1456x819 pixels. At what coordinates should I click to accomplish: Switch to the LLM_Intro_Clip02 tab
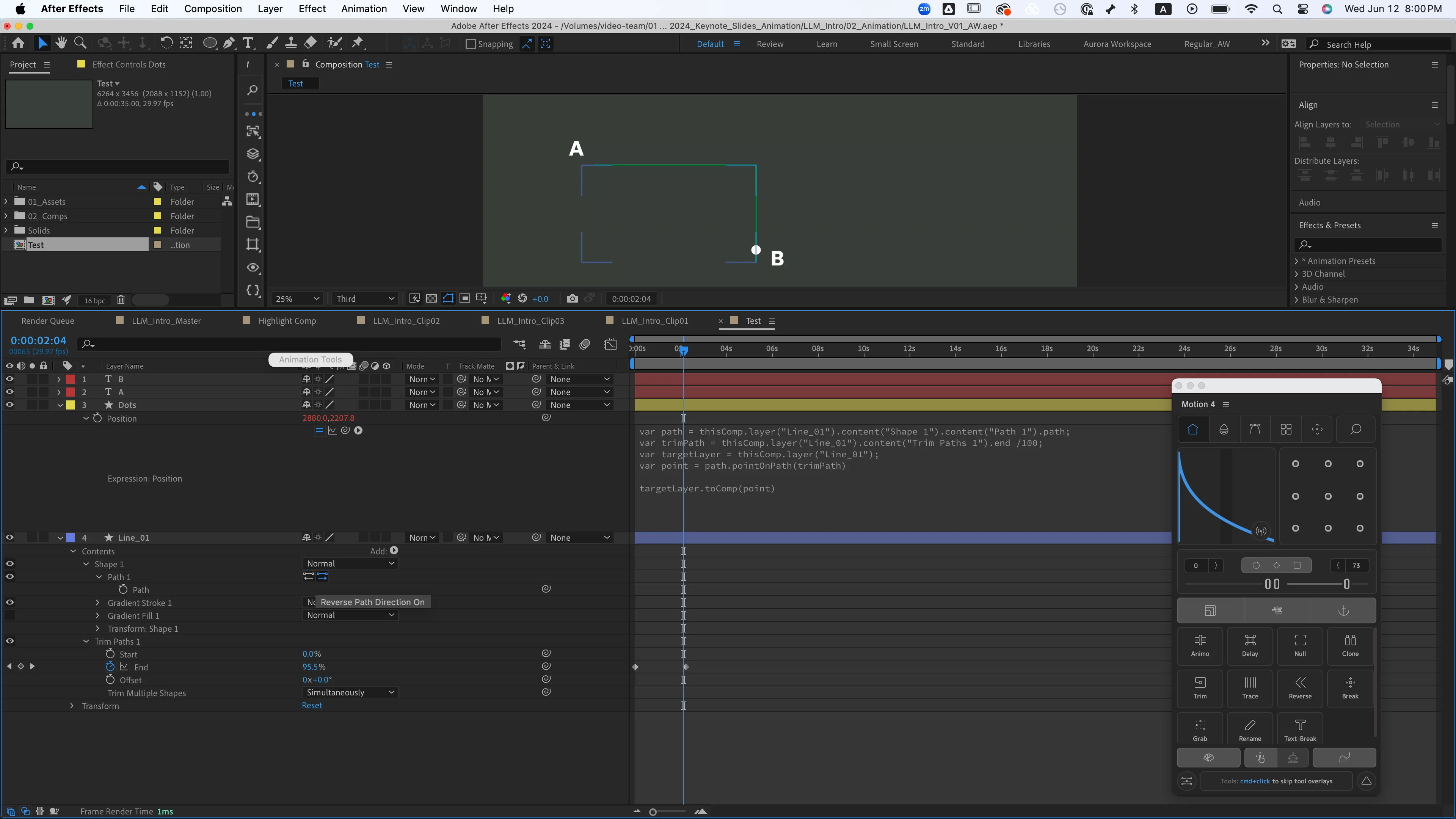coord(406,320)
